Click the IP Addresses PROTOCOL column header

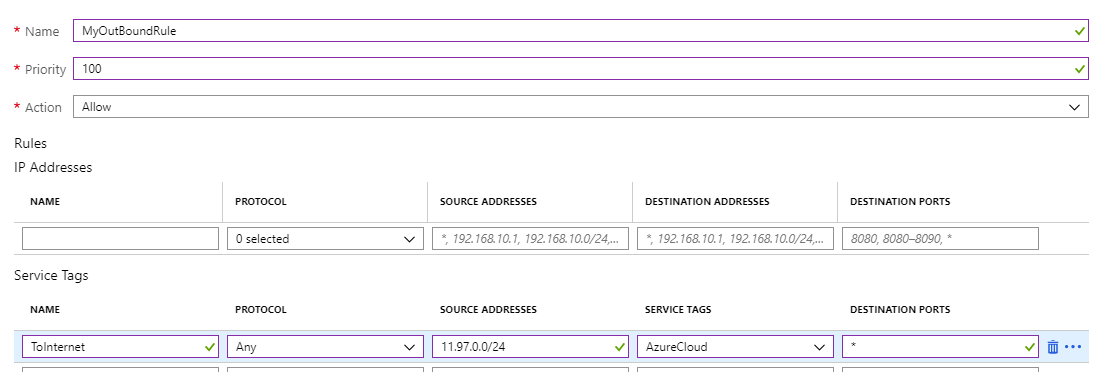pos(261,202)
